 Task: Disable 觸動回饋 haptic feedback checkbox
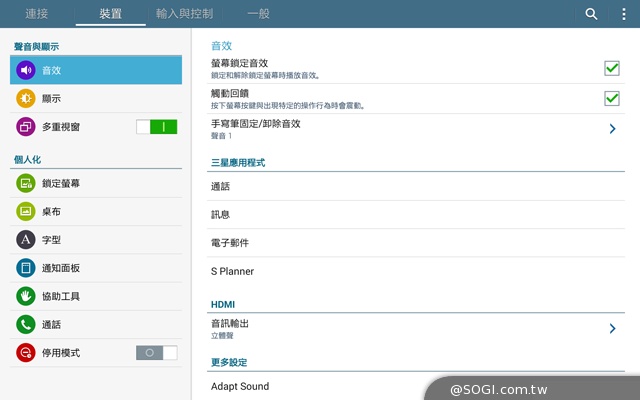[612, 98]
